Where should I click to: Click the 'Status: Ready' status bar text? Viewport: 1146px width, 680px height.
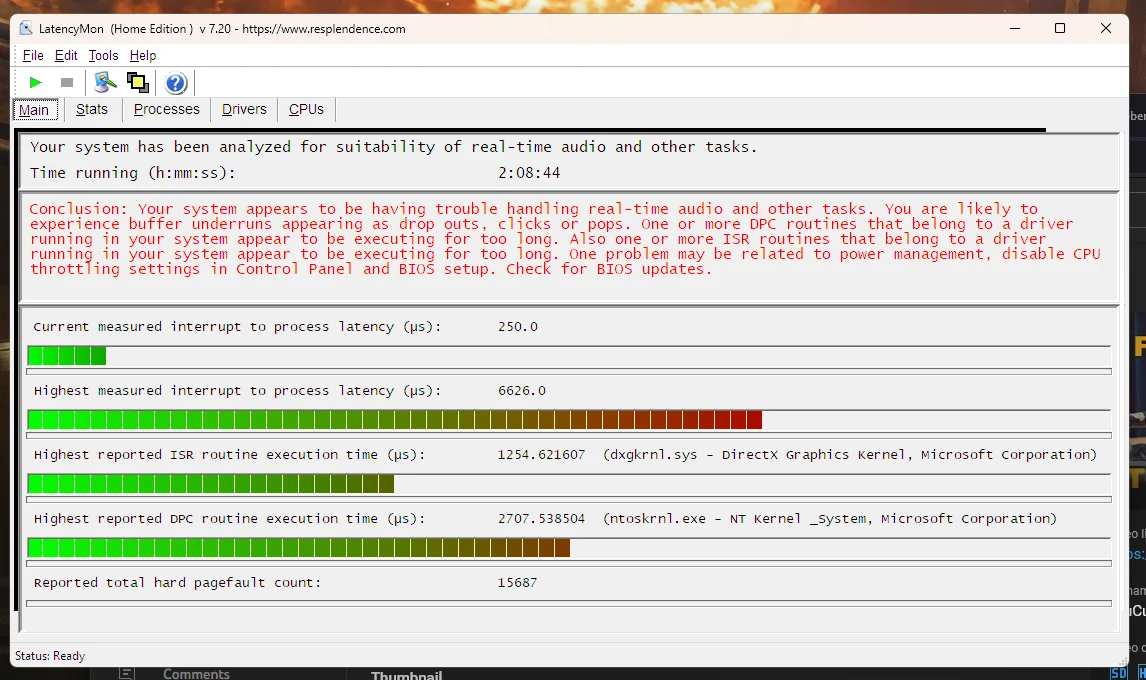pyautogui.click(x=50, y=656)
